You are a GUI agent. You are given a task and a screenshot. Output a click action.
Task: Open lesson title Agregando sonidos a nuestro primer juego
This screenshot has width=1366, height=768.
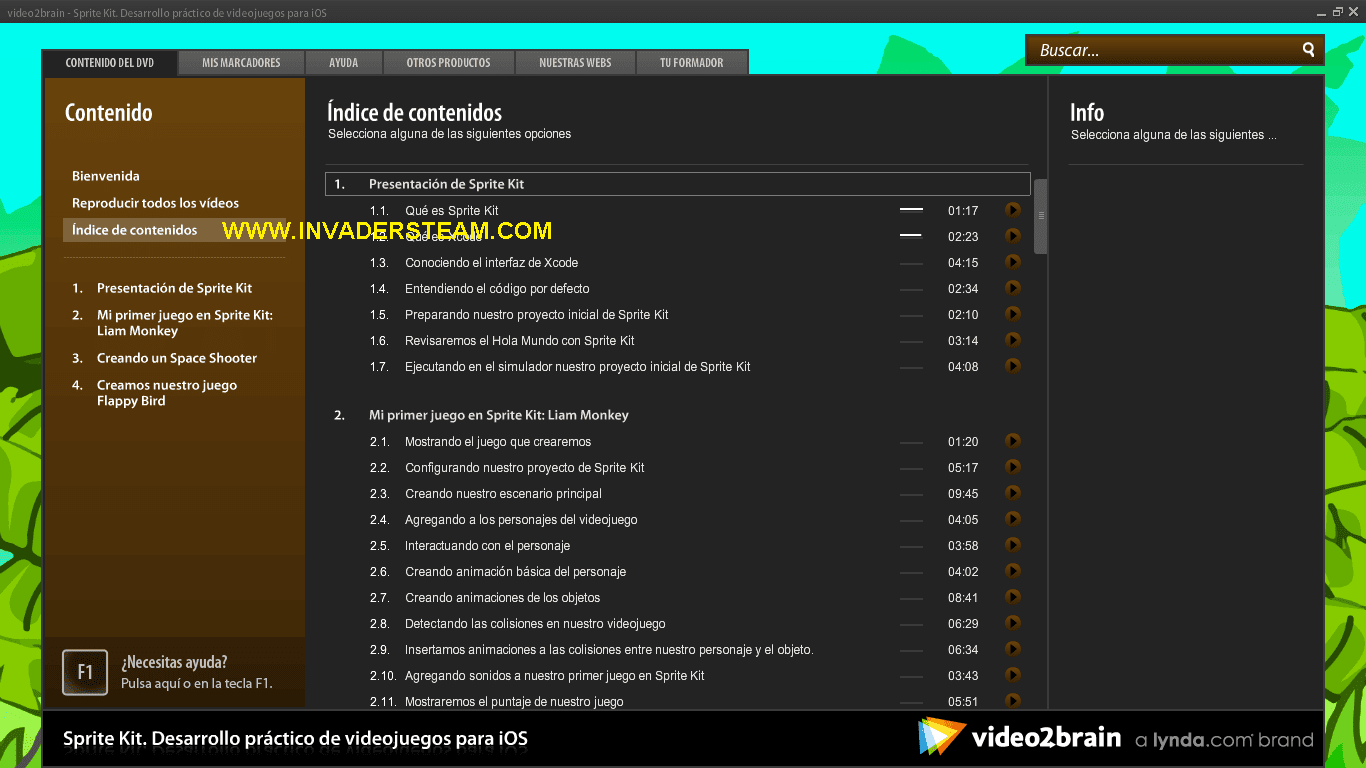[555, 676]
